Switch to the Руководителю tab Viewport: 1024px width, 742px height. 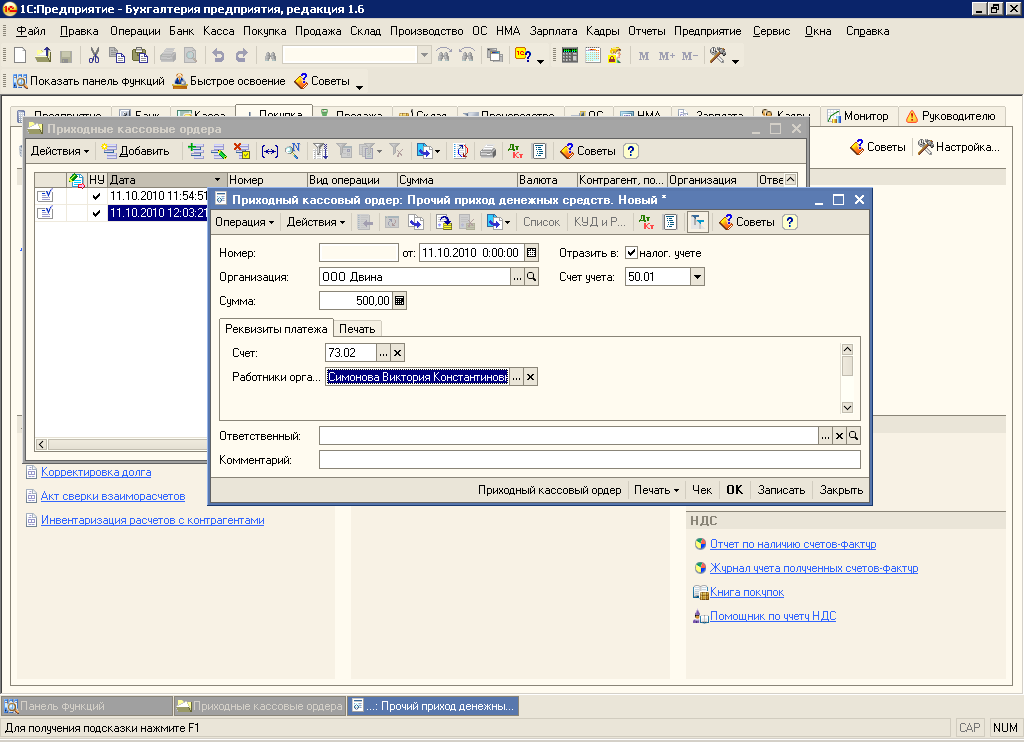pos(951,116)
